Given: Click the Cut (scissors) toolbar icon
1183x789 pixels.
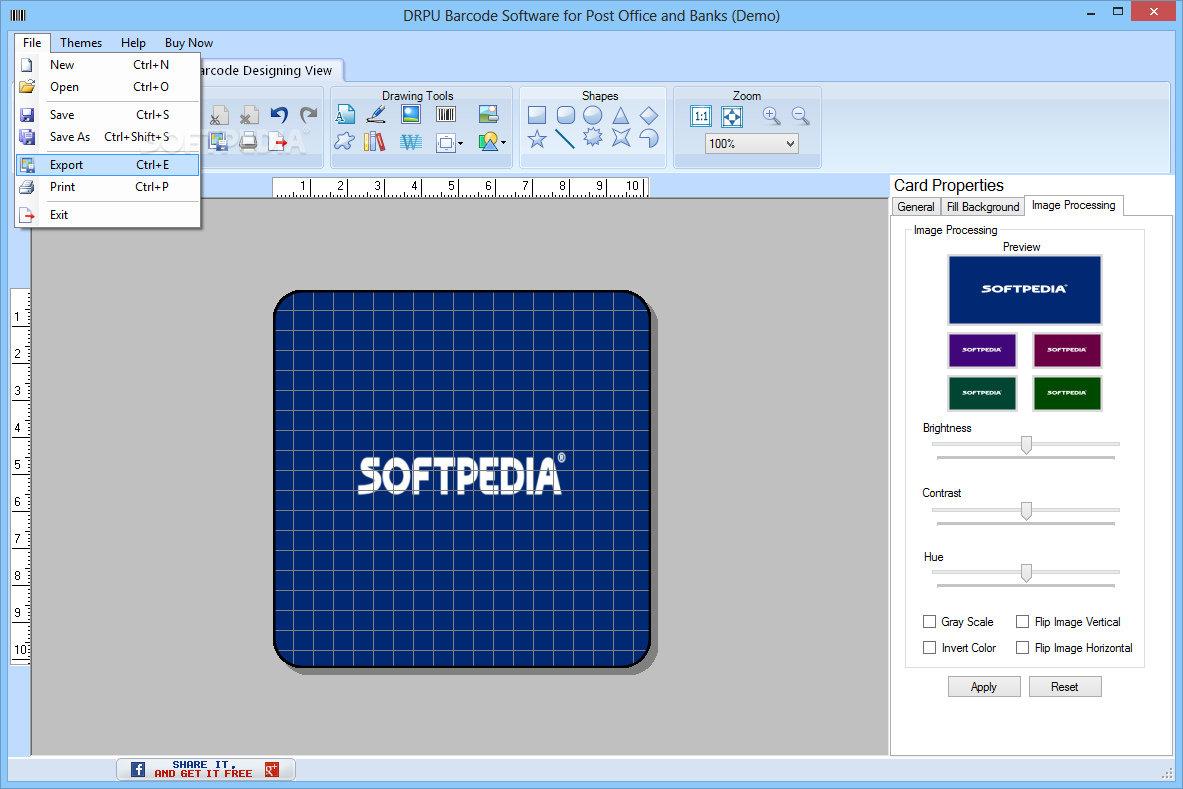Looking at the screenshot, I should (x=219, y=115).
